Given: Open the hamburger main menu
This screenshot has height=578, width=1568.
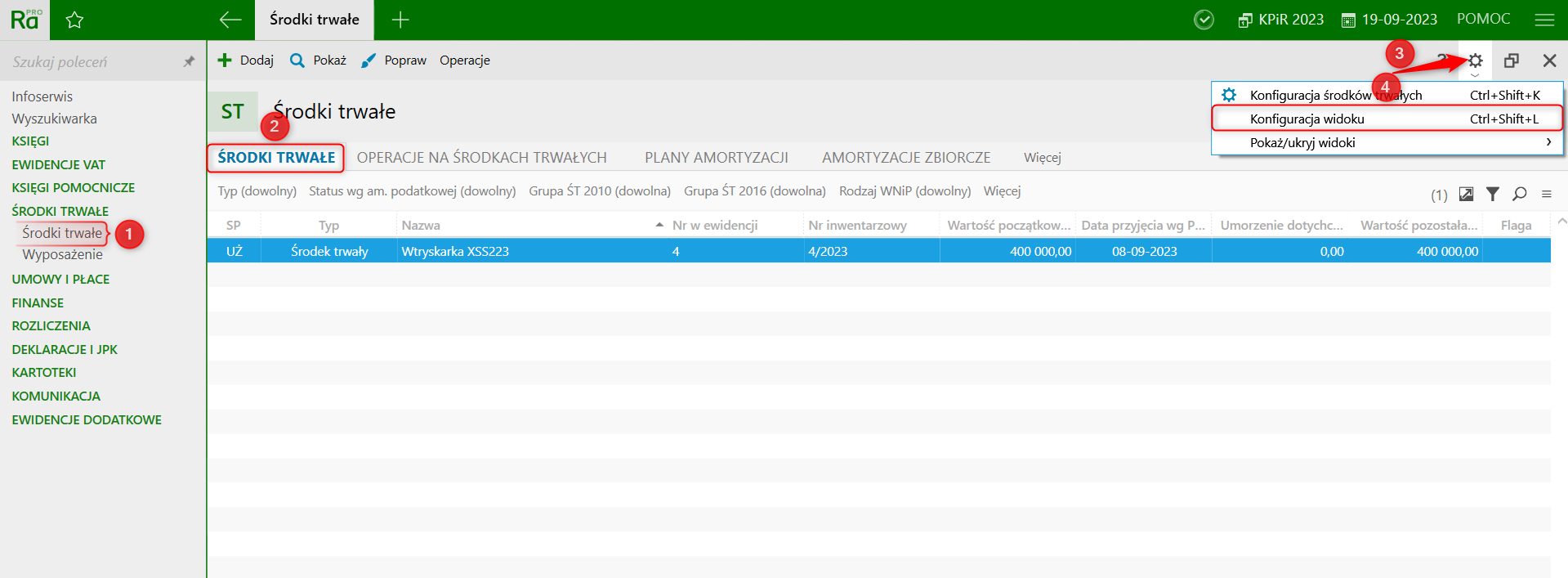Looking at the screenshot, I should [x=1544, y=20].
